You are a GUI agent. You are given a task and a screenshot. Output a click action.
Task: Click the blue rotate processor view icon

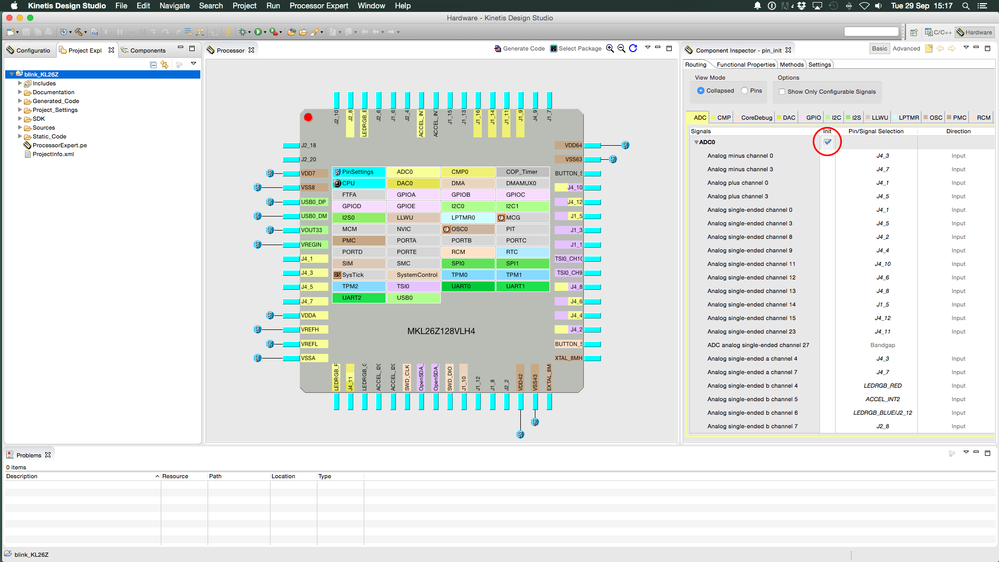633,49
